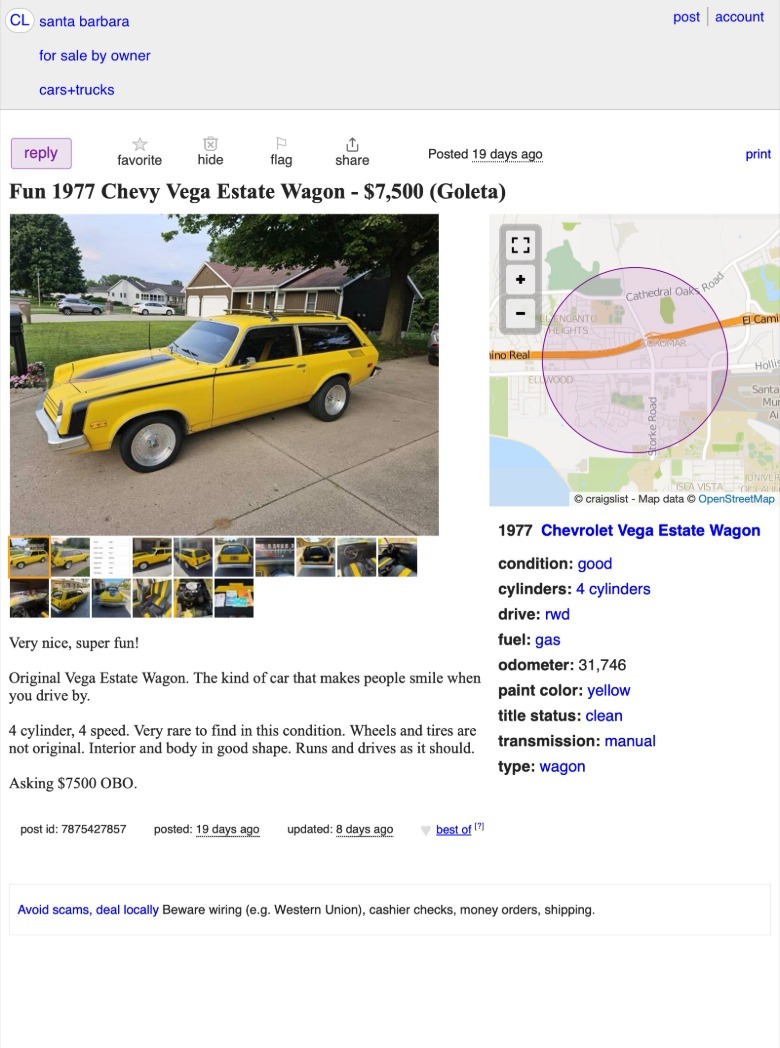Expand the map to fullscreen

(521, 245)
